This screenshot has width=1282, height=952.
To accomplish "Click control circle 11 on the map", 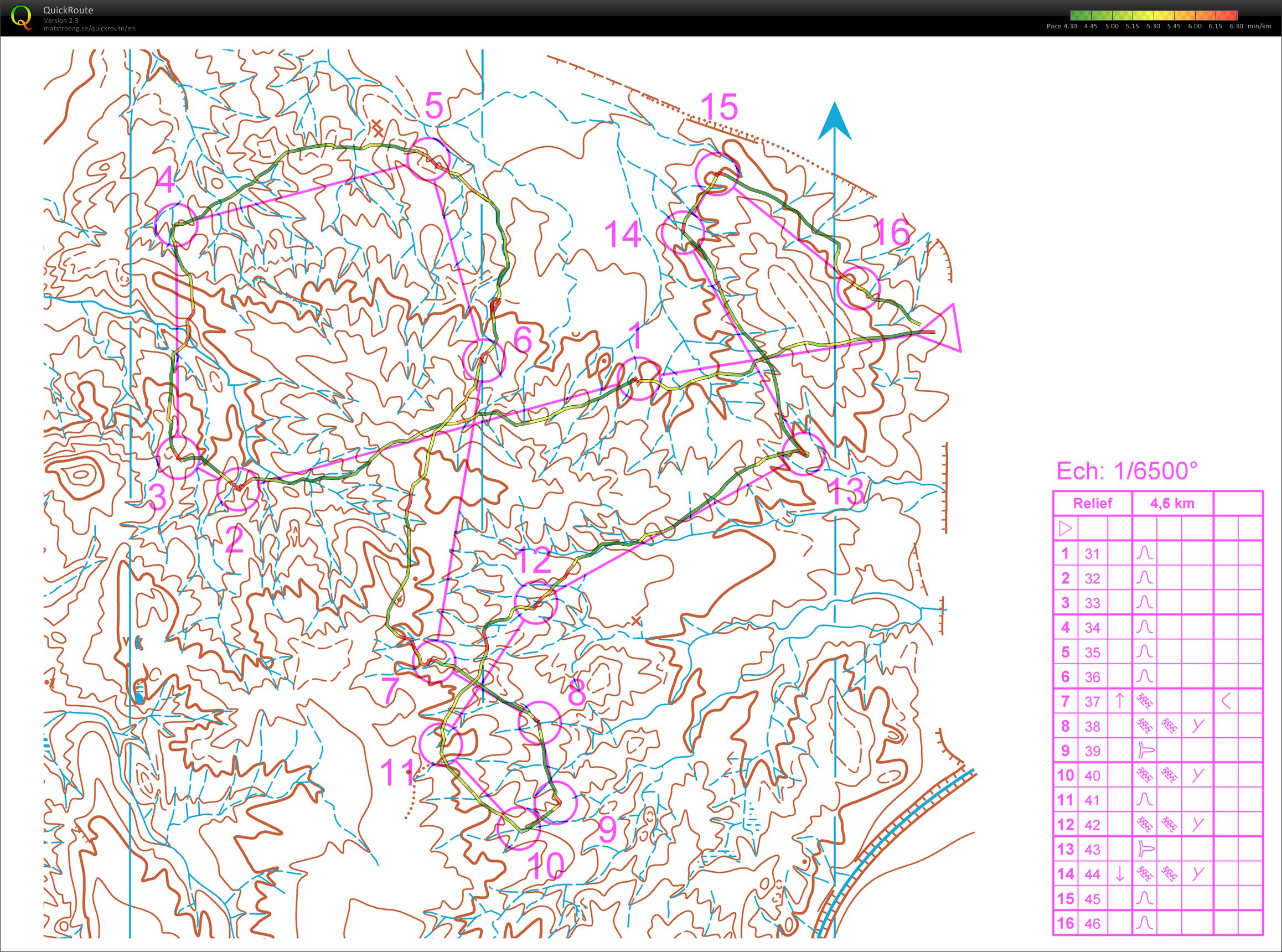I will coord(441,745).
